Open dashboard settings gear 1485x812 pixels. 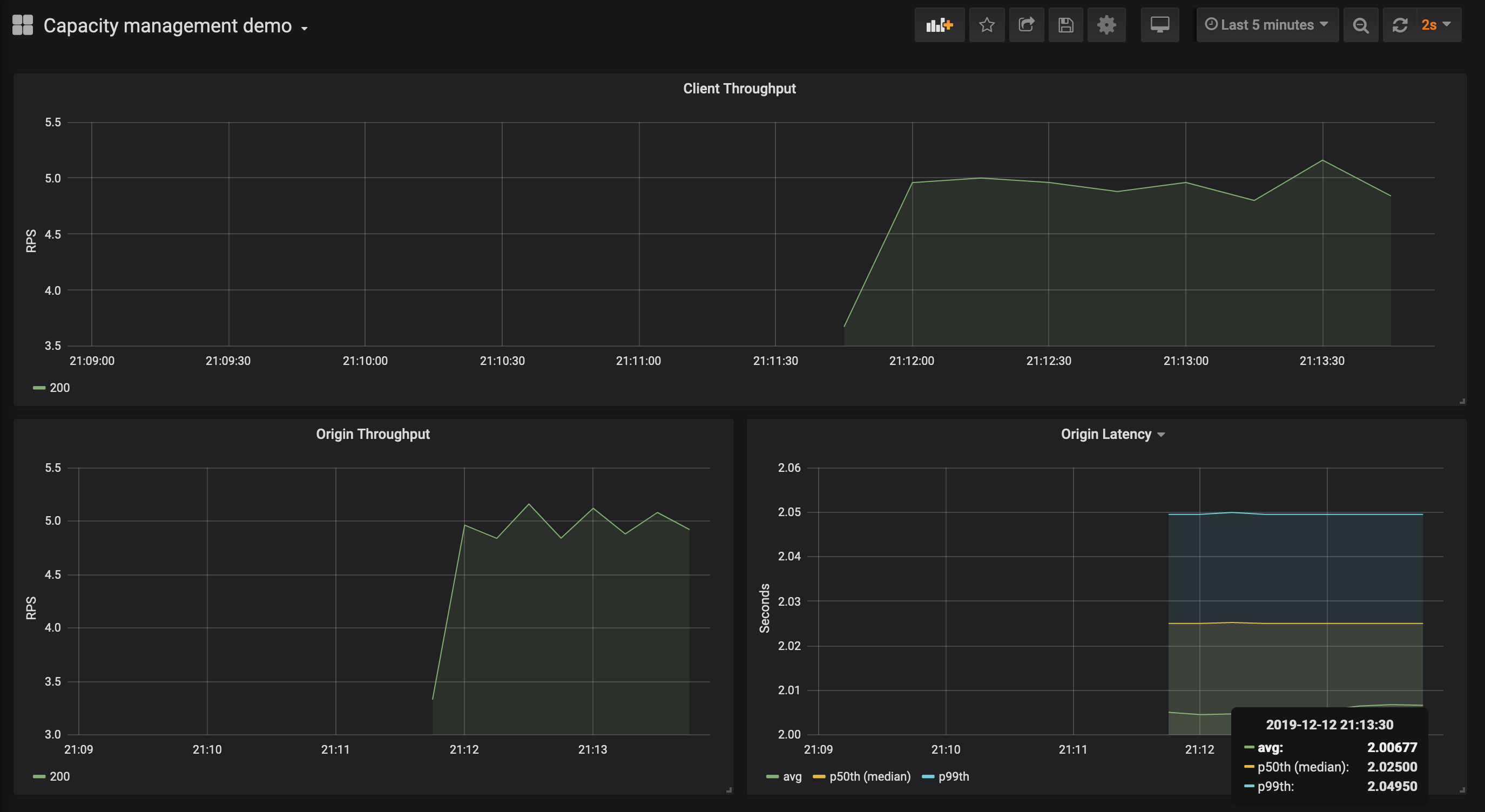point(1106,25)
